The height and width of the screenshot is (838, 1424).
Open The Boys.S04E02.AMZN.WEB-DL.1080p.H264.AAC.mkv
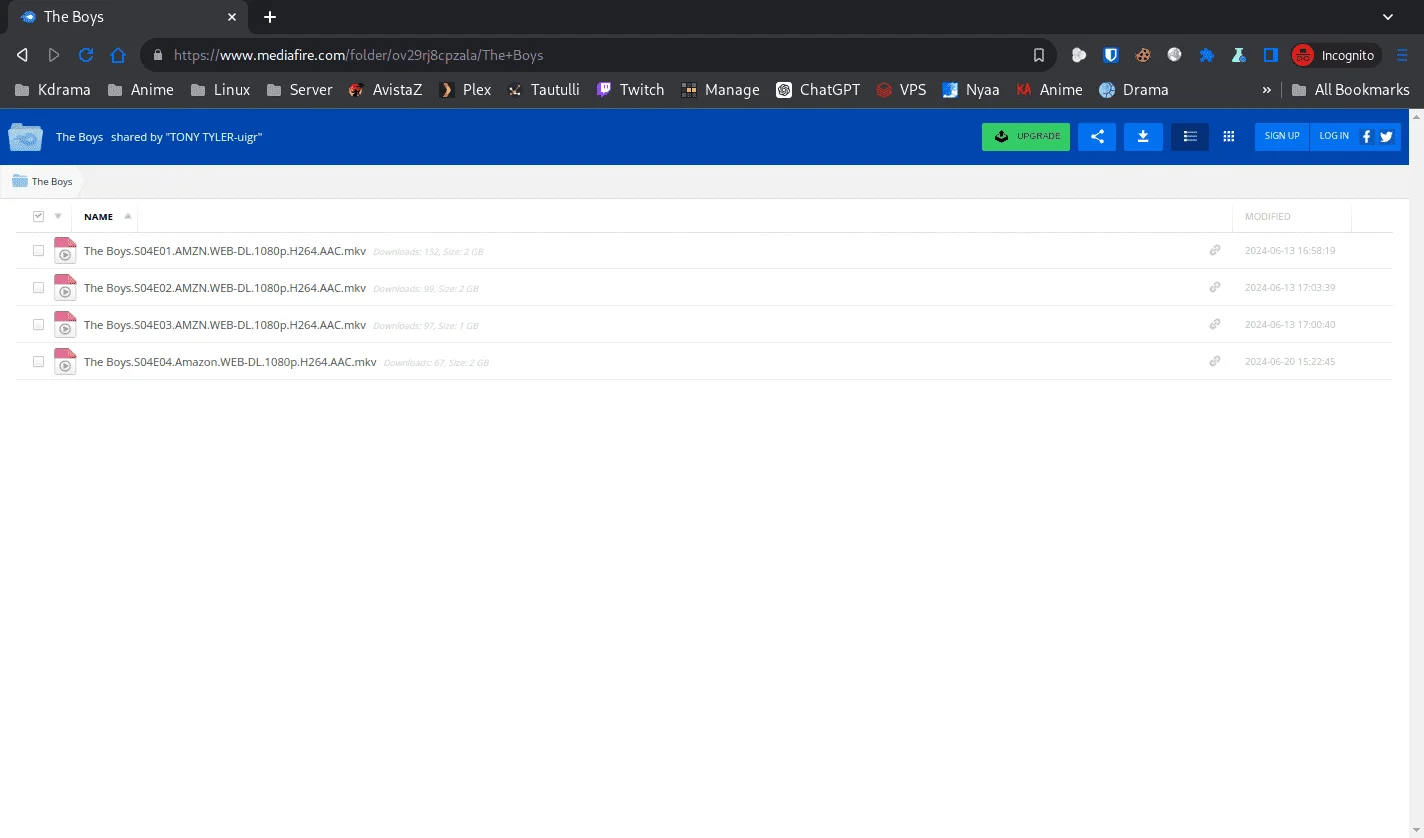tap(225, 288)
